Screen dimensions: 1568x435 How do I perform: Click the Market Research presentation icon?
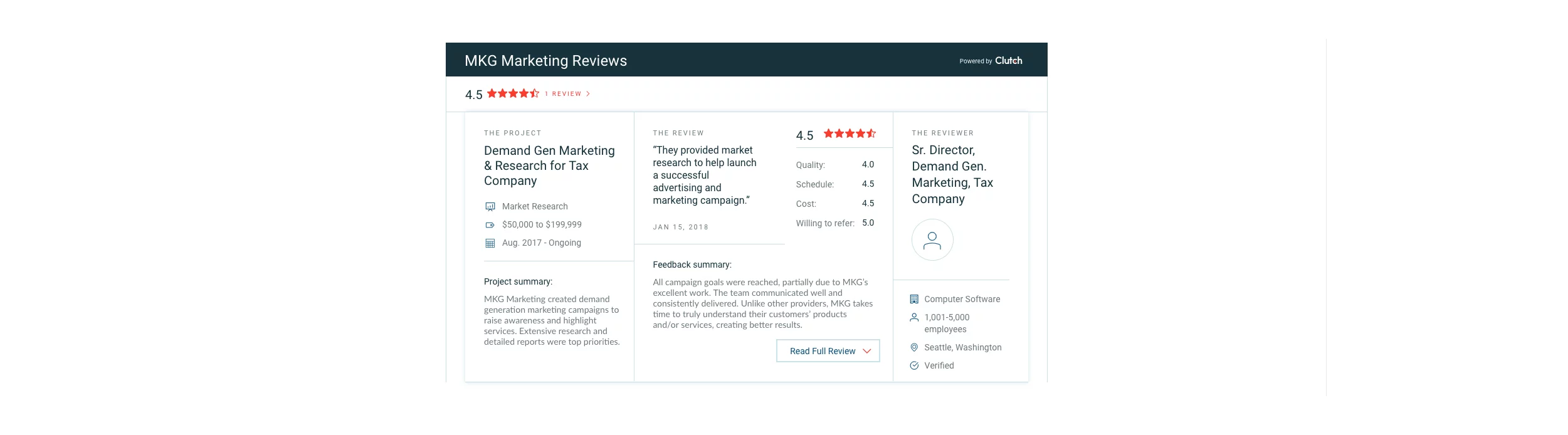(x=490, y=207)
